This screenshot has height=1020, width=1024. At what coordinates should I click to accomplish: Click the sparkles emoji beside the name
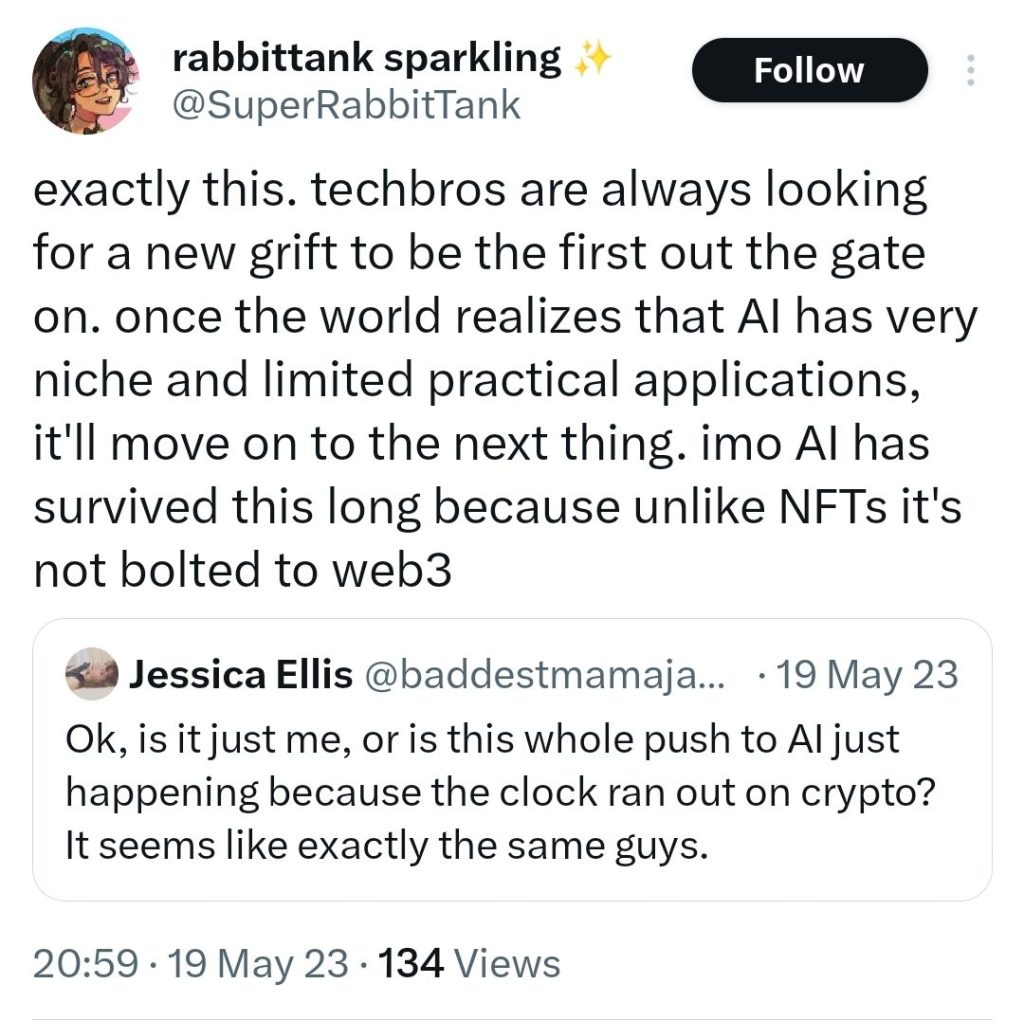click(592, 62)
